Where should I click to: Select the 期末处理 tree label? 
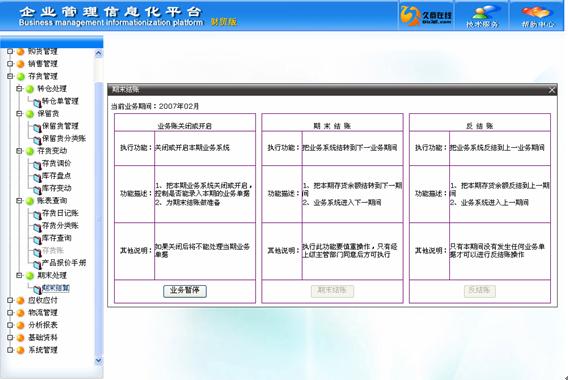pos(52,275)
